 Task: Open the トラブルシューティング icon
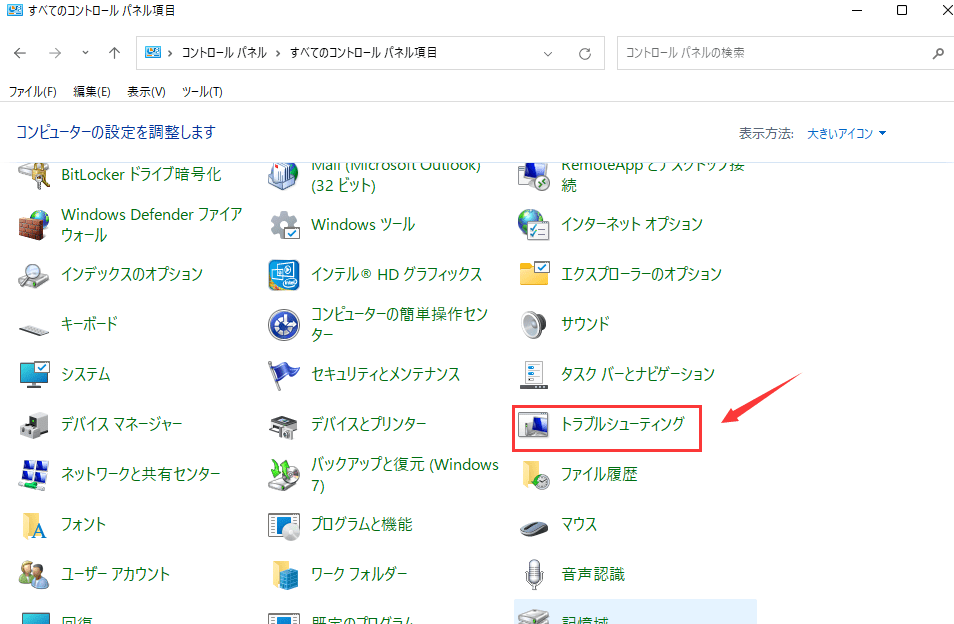533,425
